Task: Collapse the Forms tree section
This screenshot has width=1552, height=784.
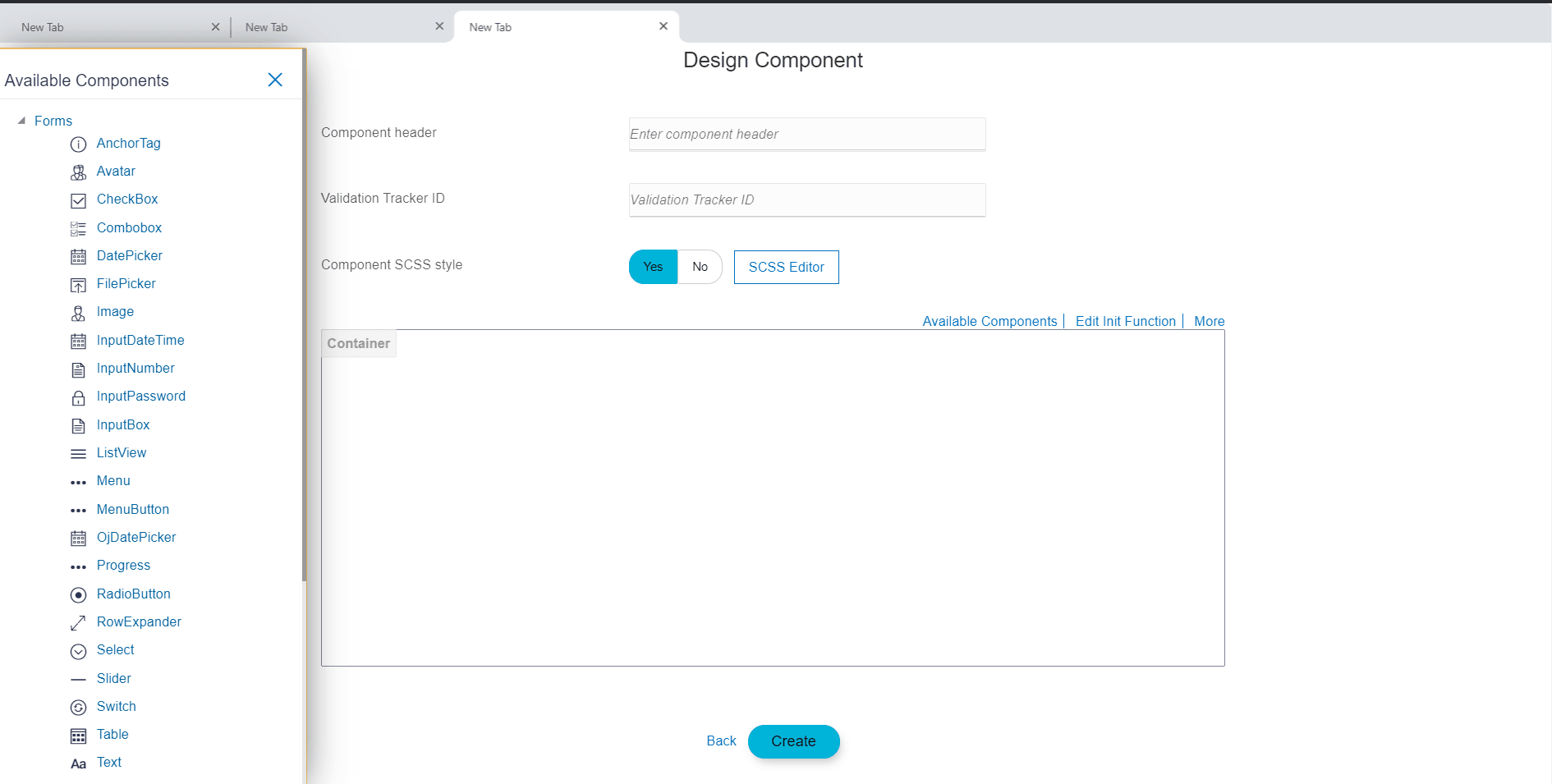Action: [x=21, y=120]
